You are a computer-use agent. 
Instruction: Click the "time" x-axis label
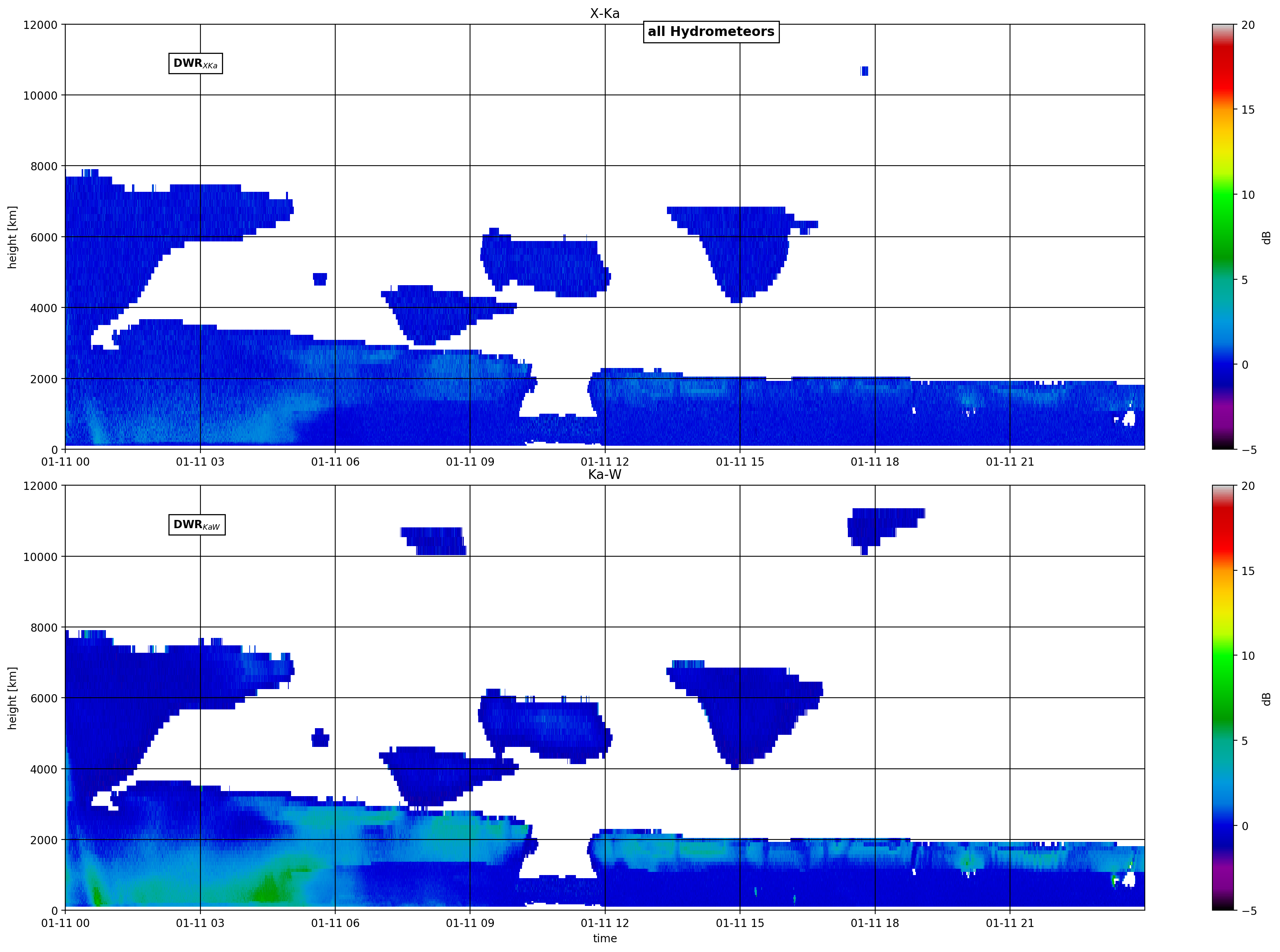click(x=604, y=938)
